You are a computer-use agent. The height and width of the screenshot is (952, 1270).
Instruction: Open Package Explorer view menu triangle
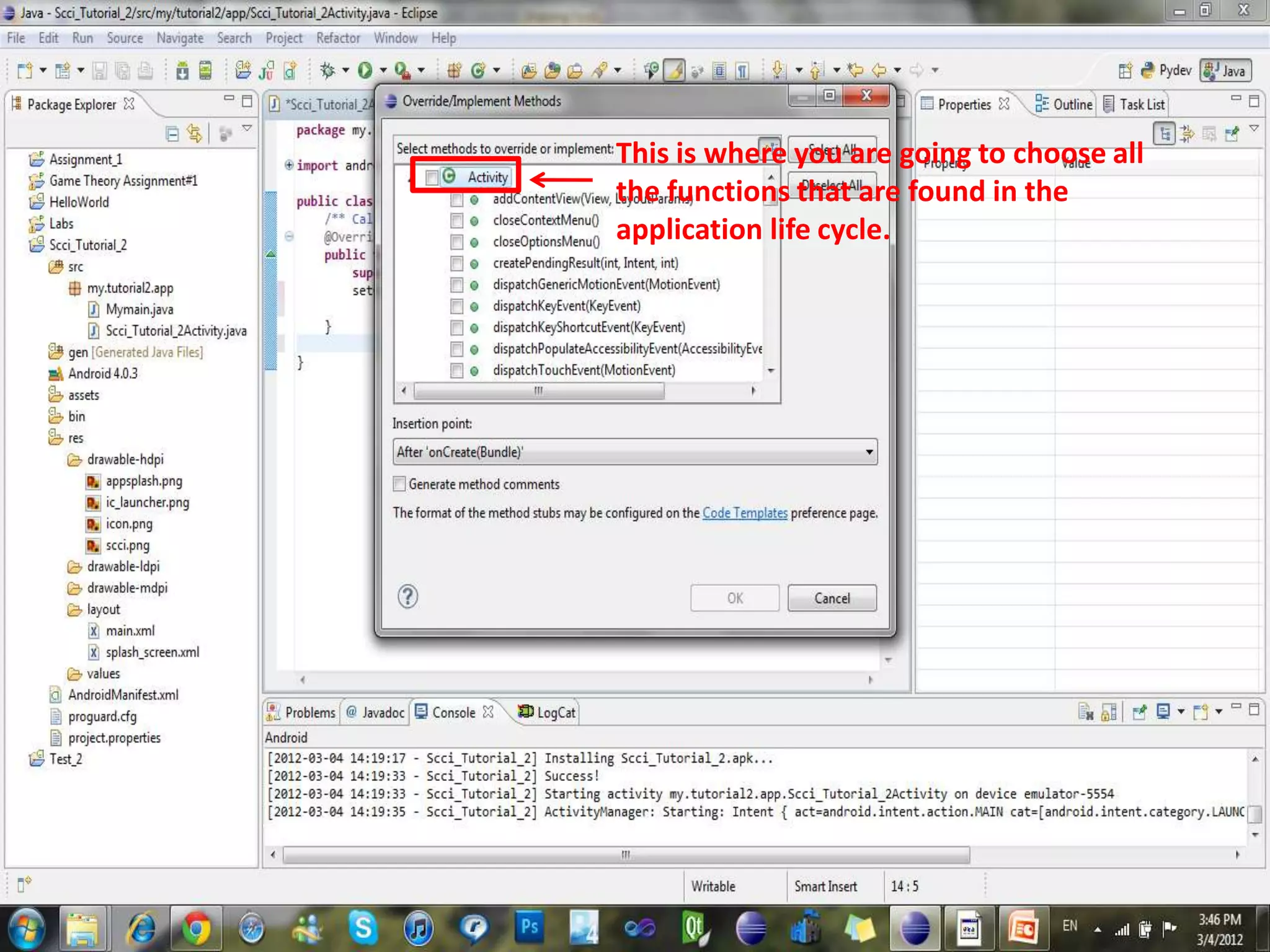coord(247,128)
